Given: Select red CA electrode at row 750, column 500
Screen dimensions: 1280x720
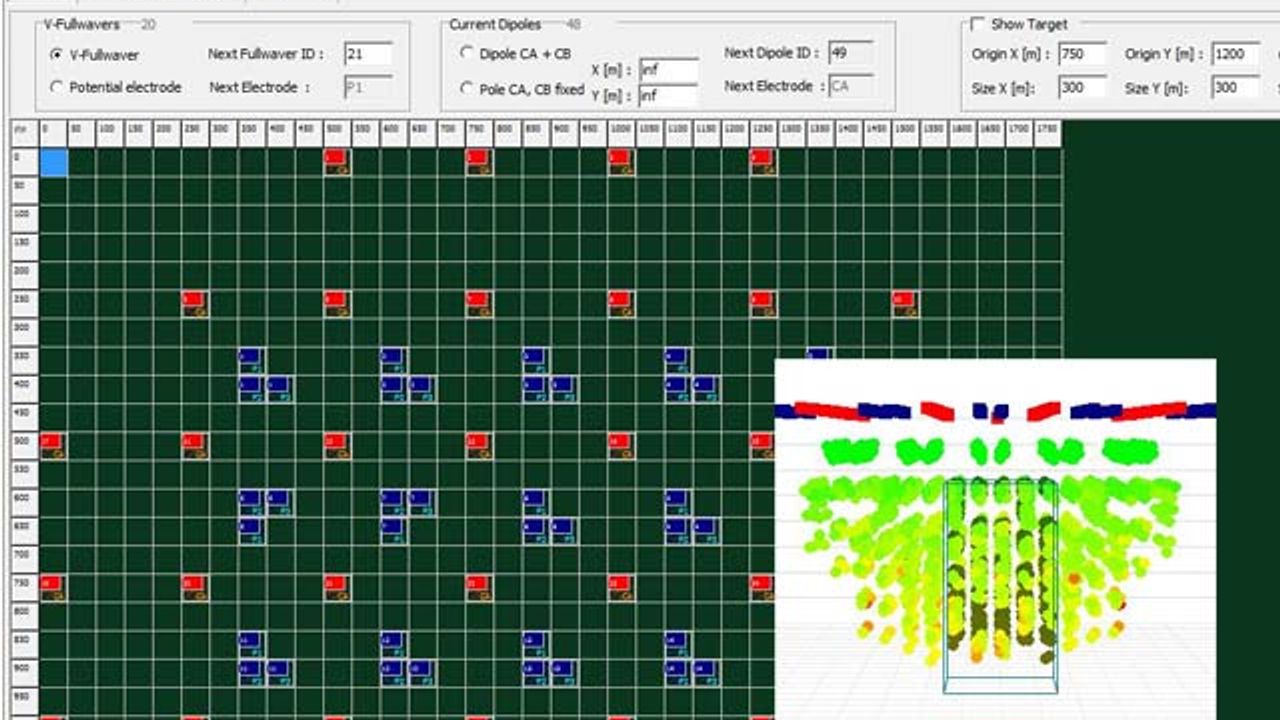Looking at the screenshot, I should click(x=337, y=587).
